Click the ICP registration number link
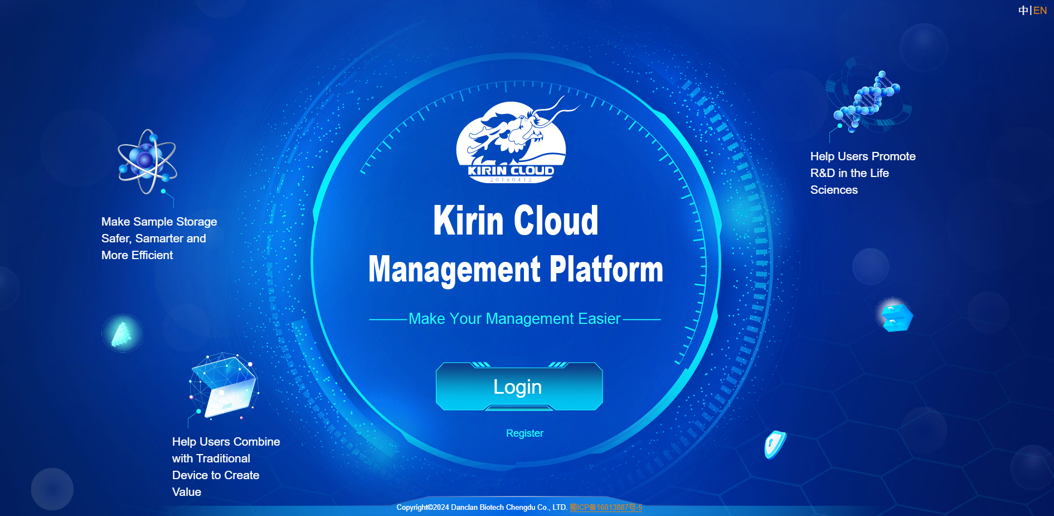The image size is (1054, 516). [x=606, y=507]
